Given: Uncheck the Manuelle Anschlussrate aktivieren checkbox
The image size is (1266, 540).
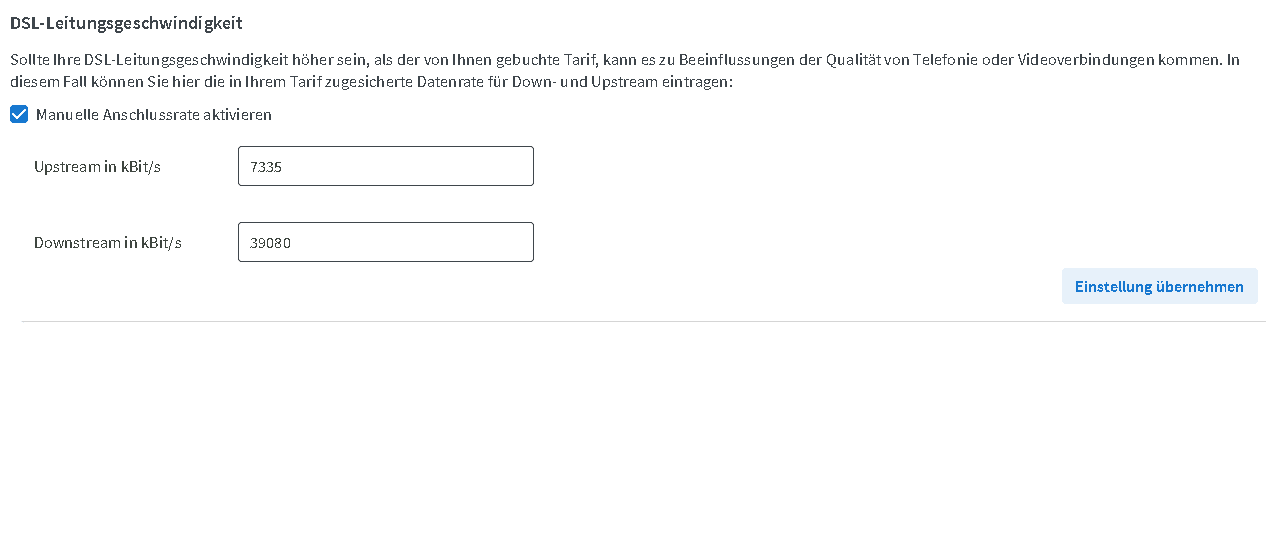Looking at the screenshot, I should pyautogui.click(x=19, y=115).
